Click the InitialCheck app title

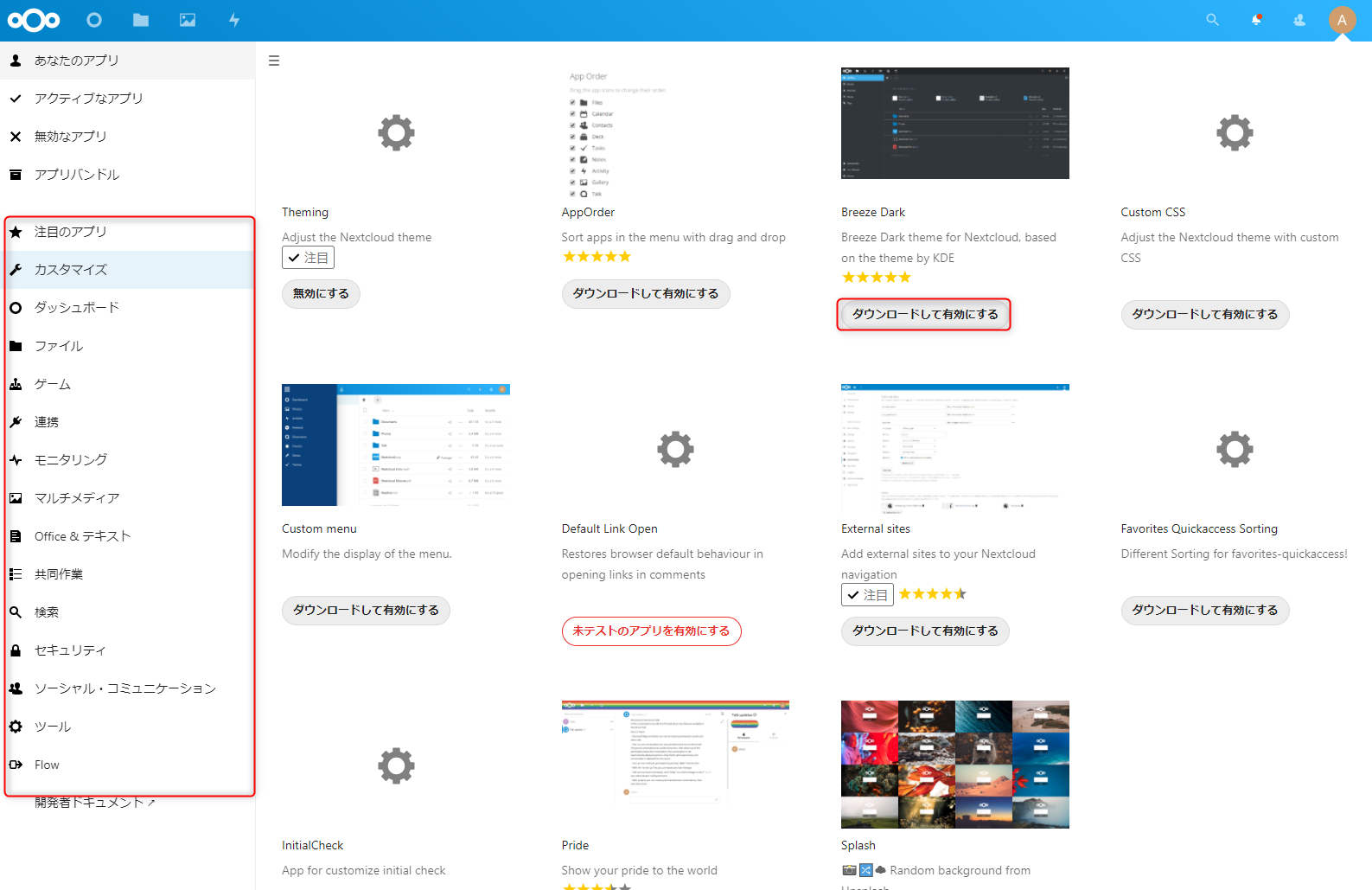click(x=312, y=846)
